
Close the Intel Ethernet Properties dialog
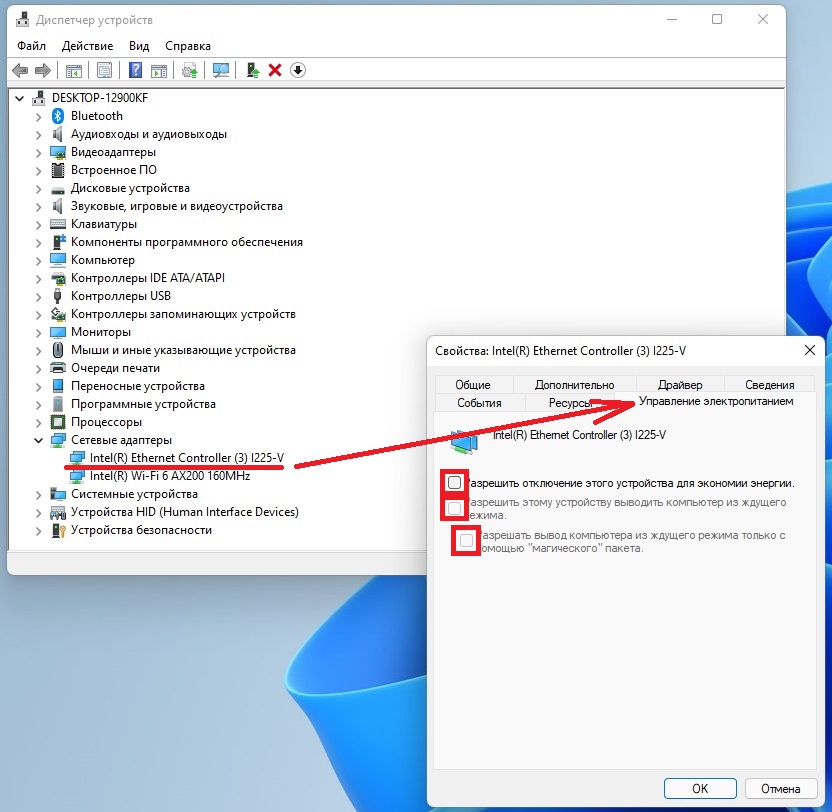point(810,350)
